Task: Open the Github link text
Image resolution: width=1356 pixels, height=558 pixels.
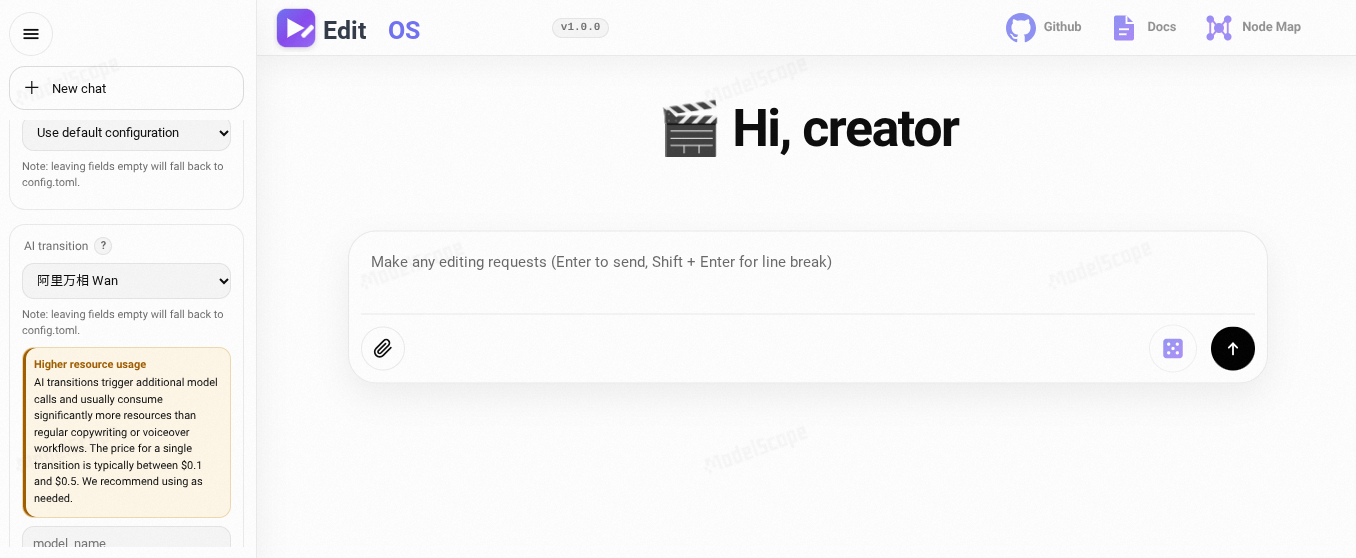Action: [x=1062, y=27]
